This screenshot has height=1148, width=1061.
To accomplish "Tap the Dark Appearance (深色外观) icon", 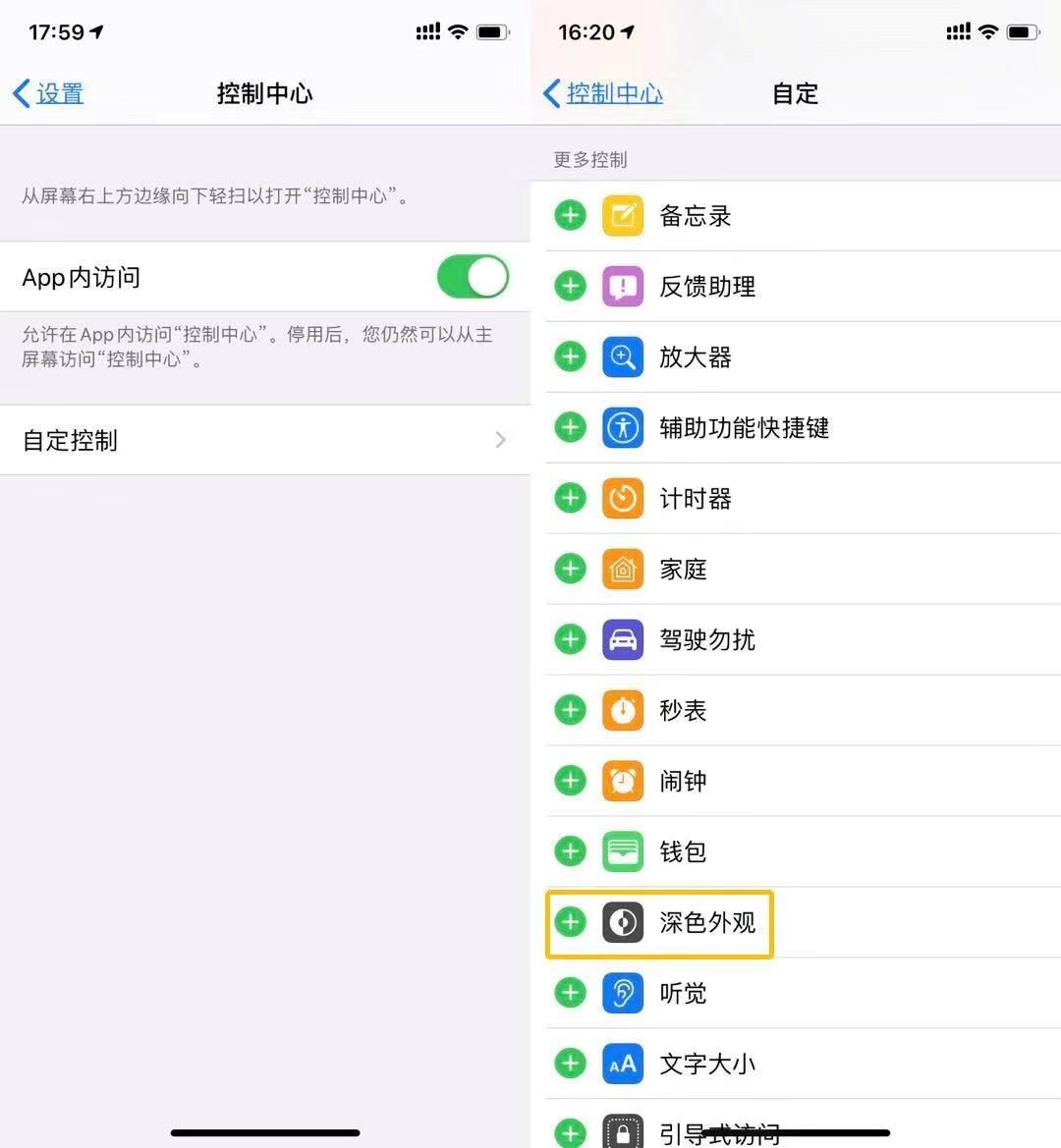I will pos(623,923).
